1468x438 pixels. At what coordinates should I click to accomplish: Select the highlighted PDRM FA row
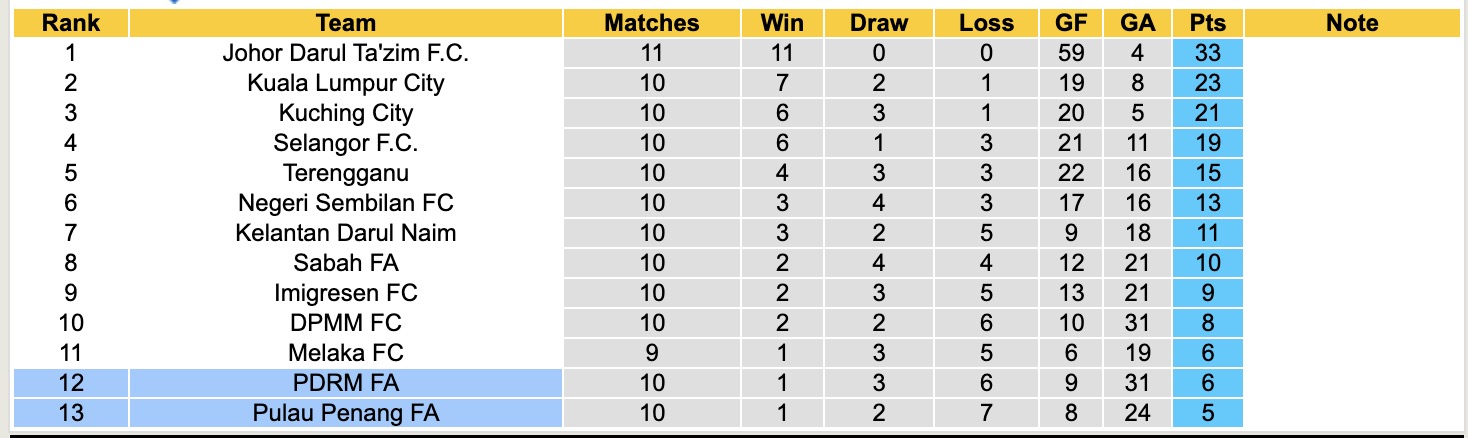345,383
